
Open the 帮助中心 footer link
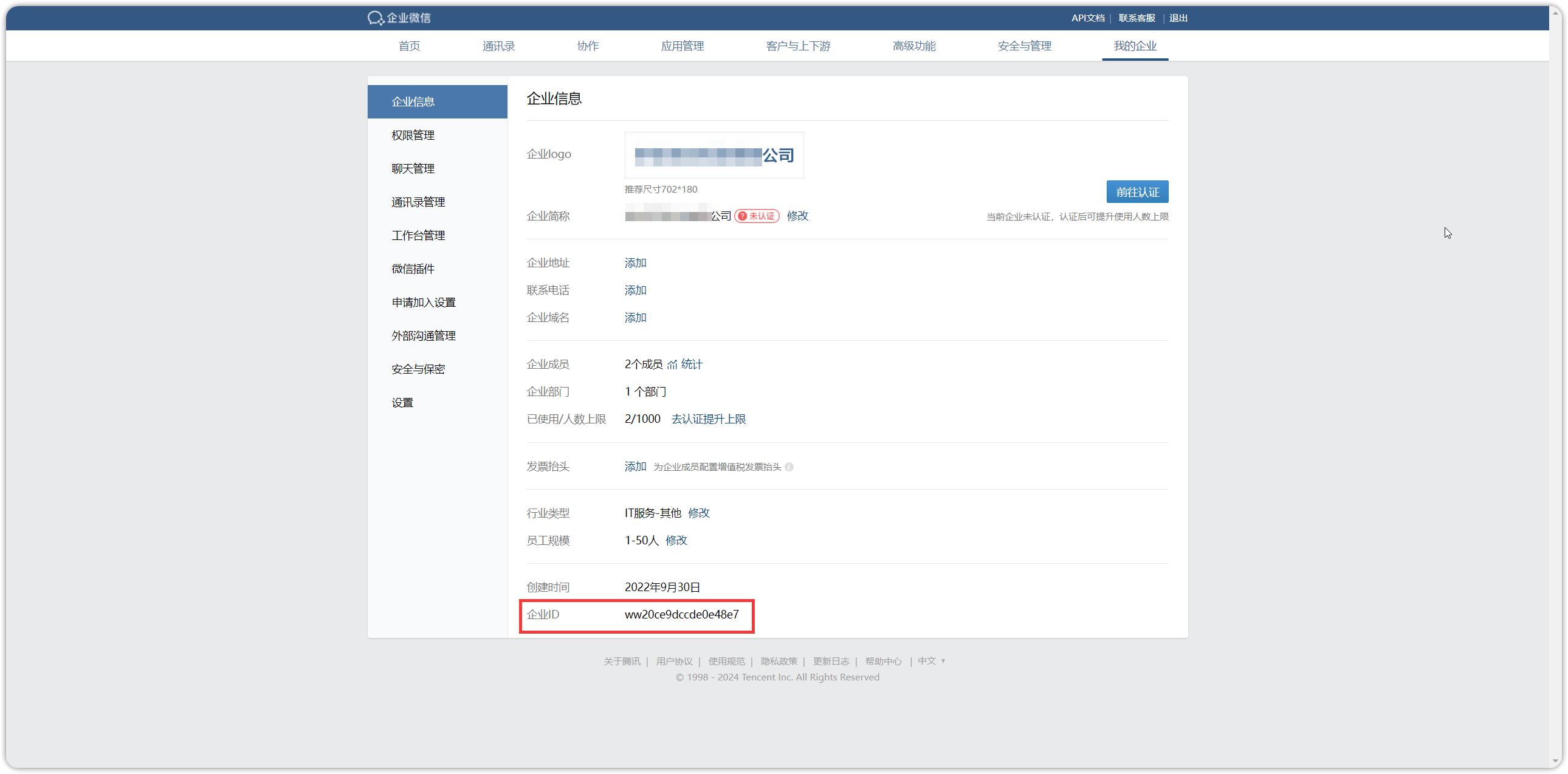[883, 662]
